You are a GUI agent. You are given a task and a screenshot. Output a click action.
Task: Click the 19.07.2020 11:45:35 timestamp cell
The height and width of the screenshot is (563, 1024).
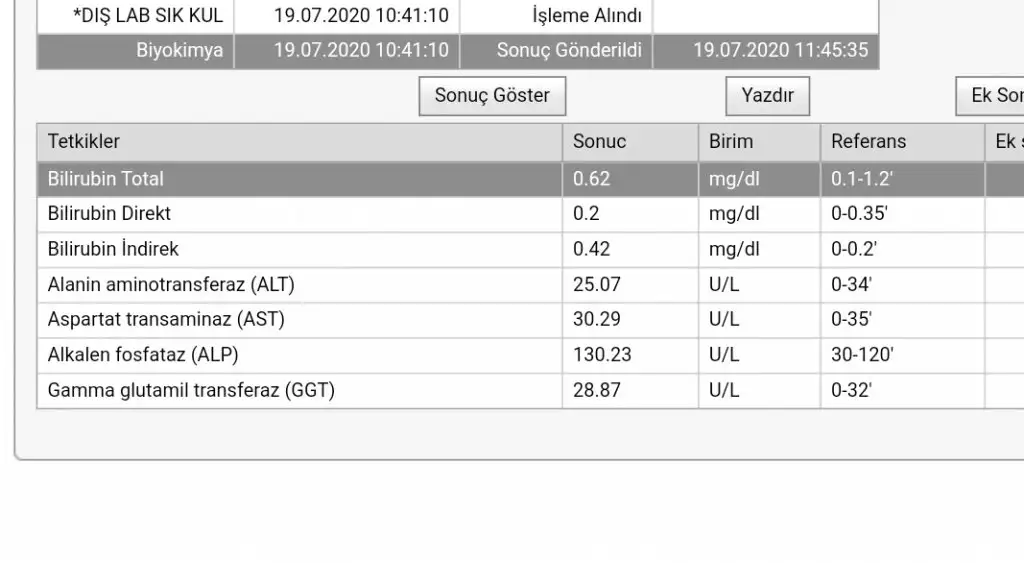pyautogui.click(x=766, y=51)
